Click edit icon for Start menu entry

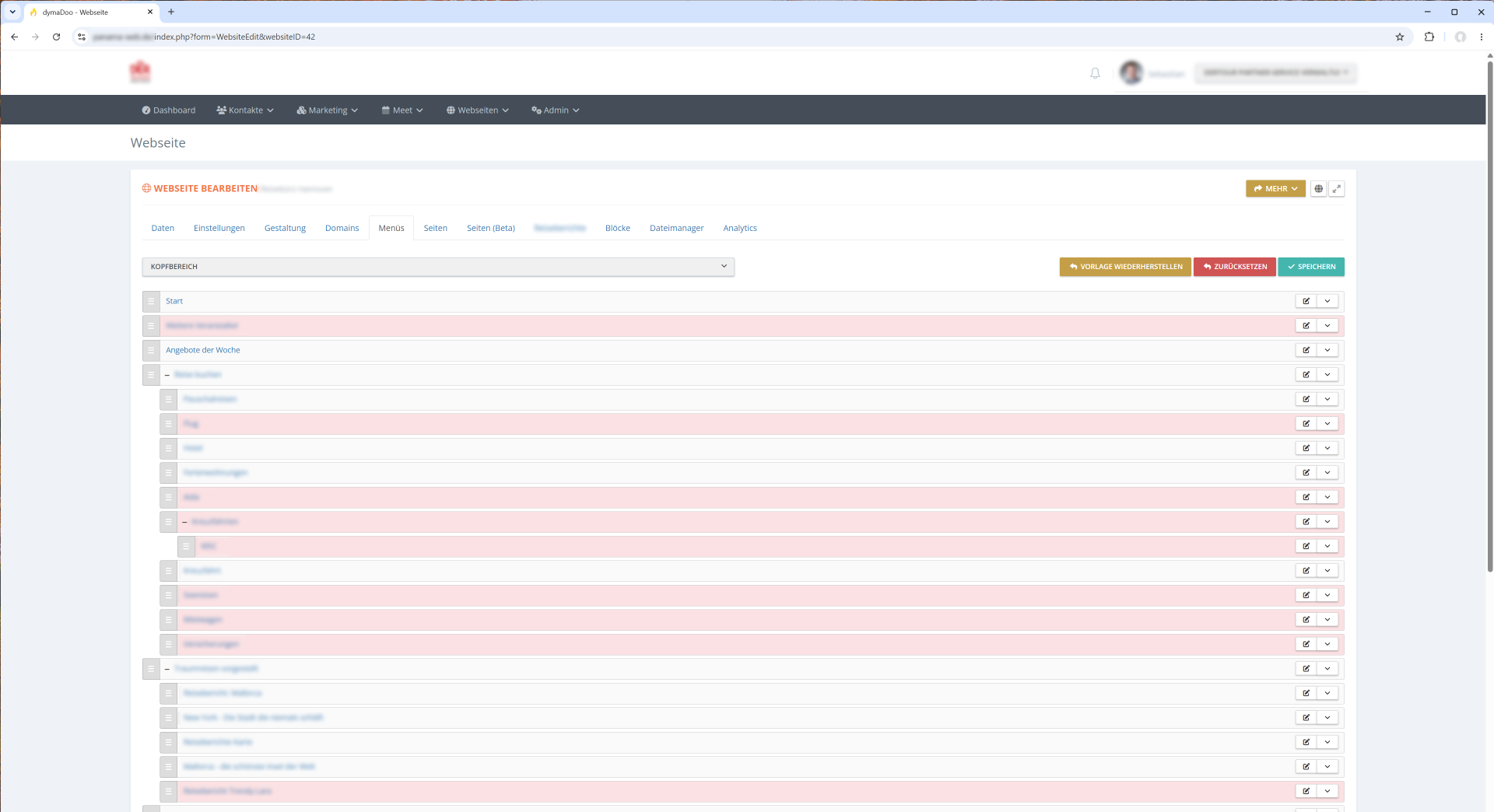(1306, 301)
